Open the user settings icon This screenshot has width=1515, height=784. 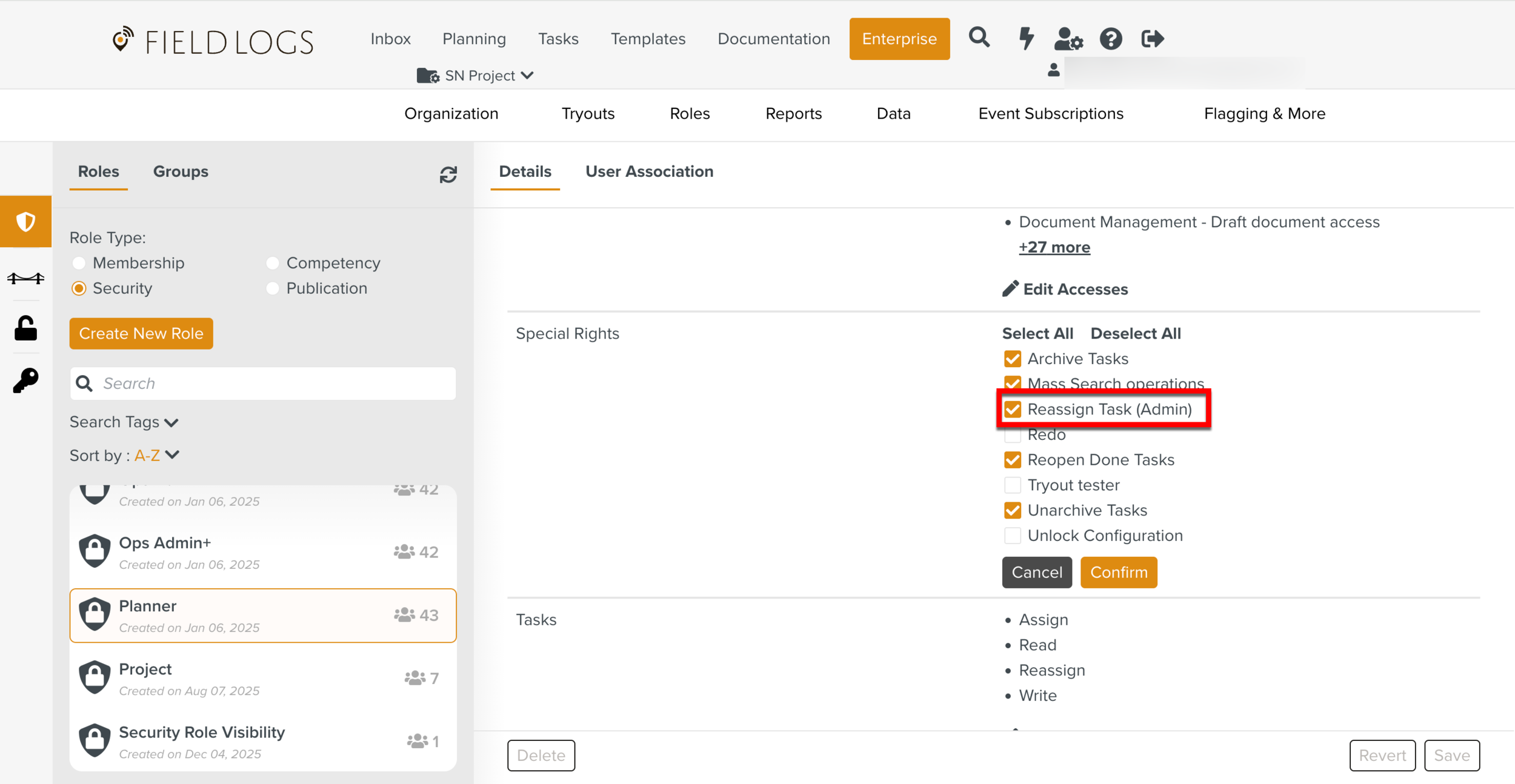click(x=1068, y=39)
